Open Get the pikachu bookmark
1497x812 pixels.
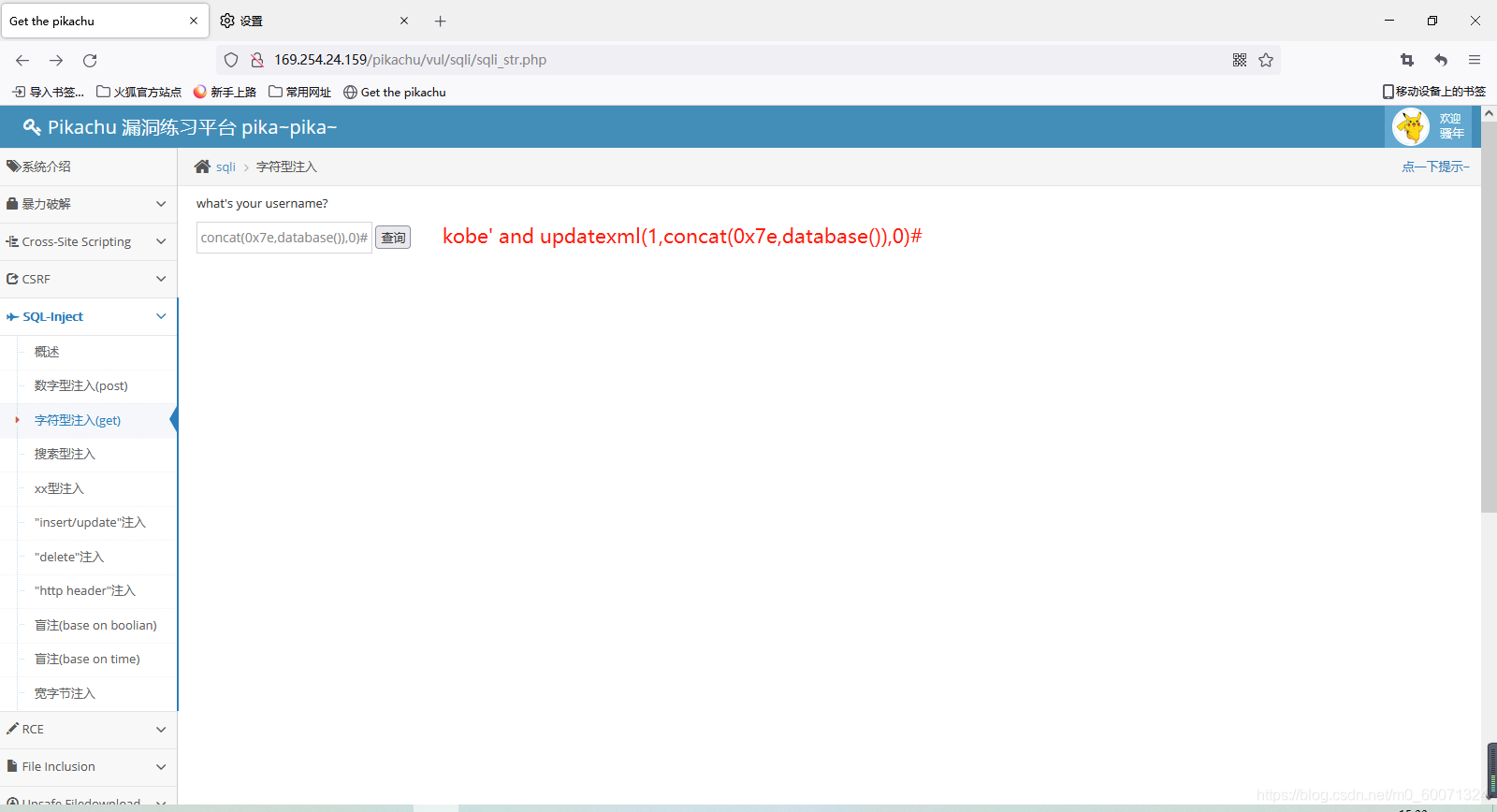pos(395,92)
